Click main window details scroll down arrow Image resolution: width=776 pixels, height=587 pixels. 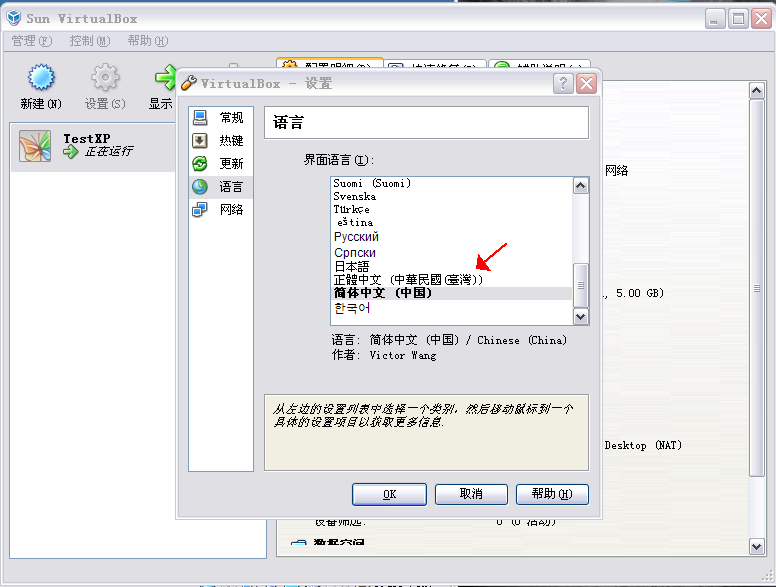point(756,546)
